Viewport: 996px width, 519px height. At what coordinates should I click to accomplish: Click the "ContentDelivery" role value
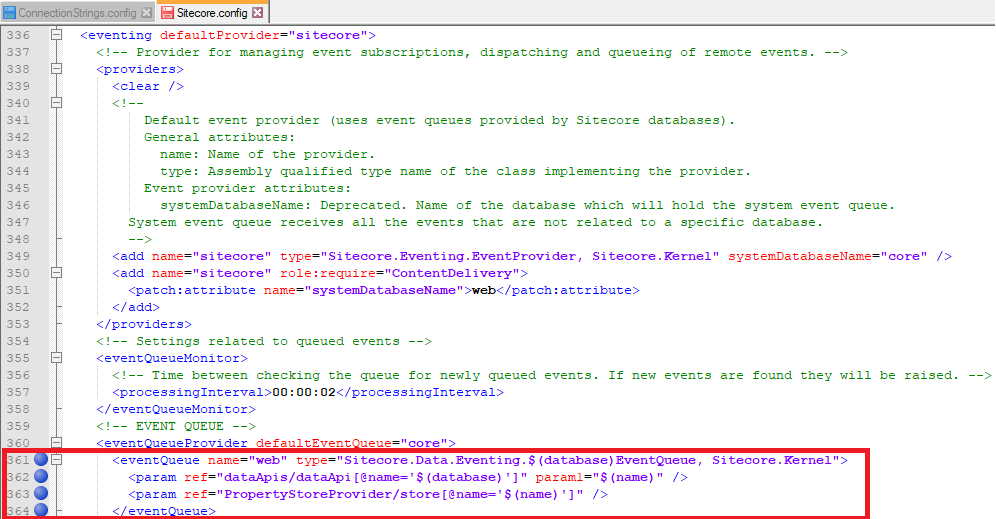click(x=452, y=273)
